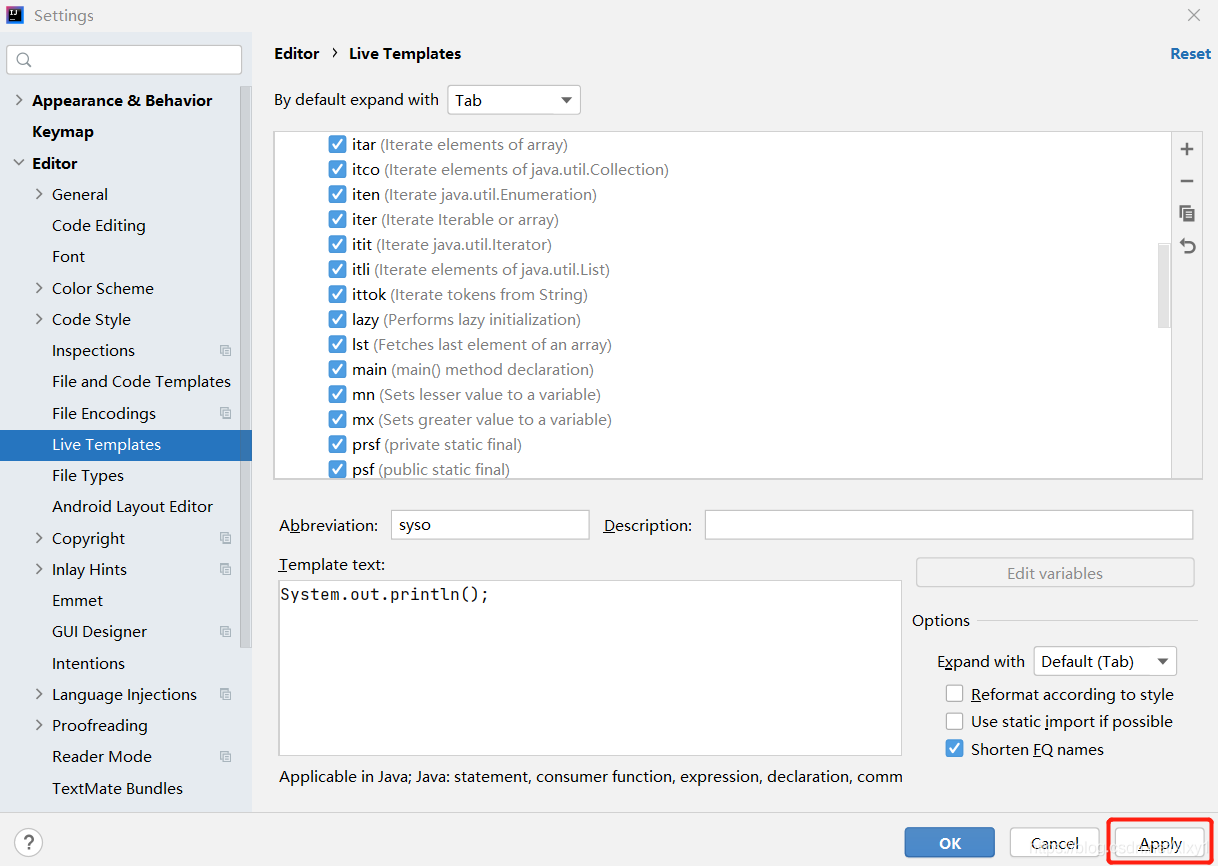Uncheck Shorten FQ names option
Screen dimensions: 1218x866
click(x=955, y=749)
